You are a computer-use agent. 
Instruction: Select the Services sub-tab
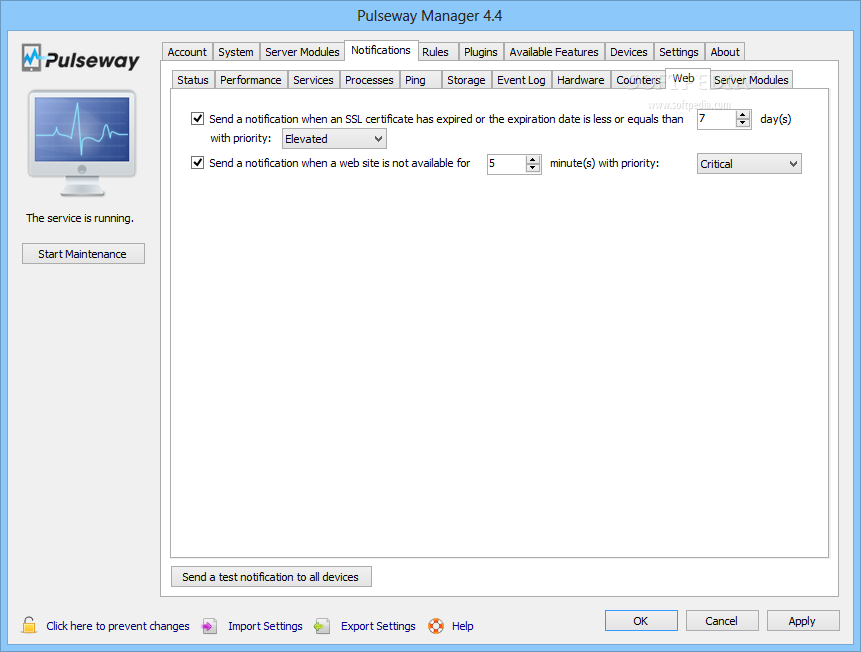point(313,80)
